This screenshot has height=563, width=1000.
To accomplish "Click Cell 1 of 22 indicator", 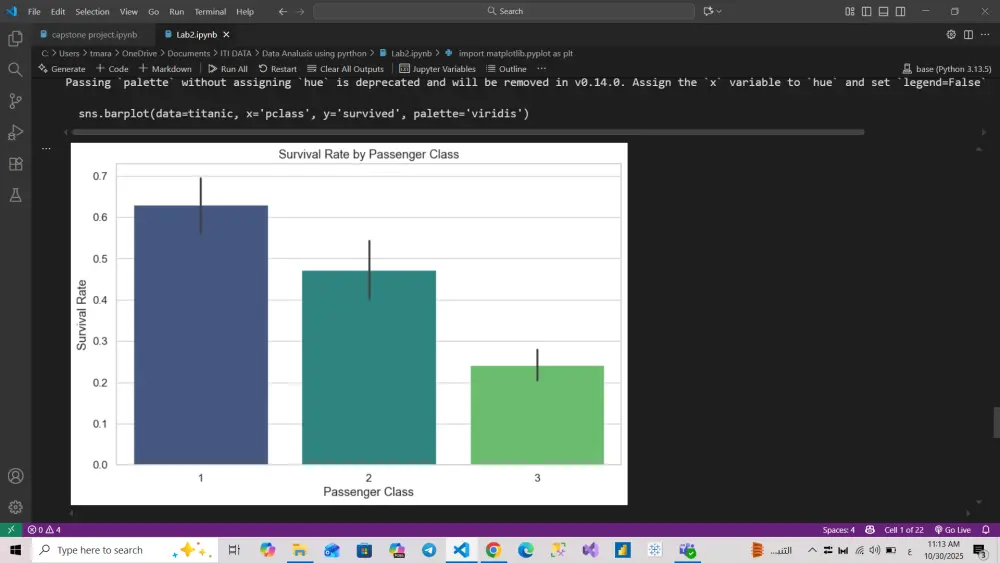I will 904,530.
